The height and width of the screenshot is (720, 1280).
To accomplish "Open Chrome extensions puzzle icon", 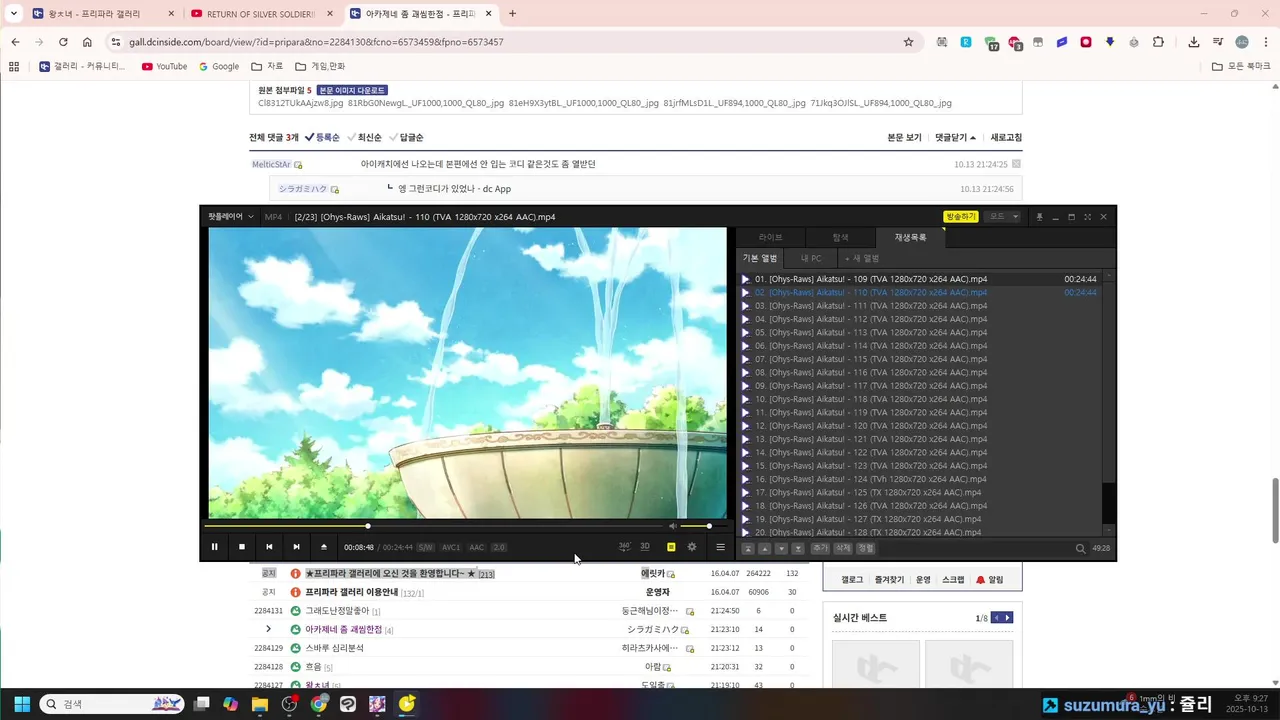I will click(1158, 42).
